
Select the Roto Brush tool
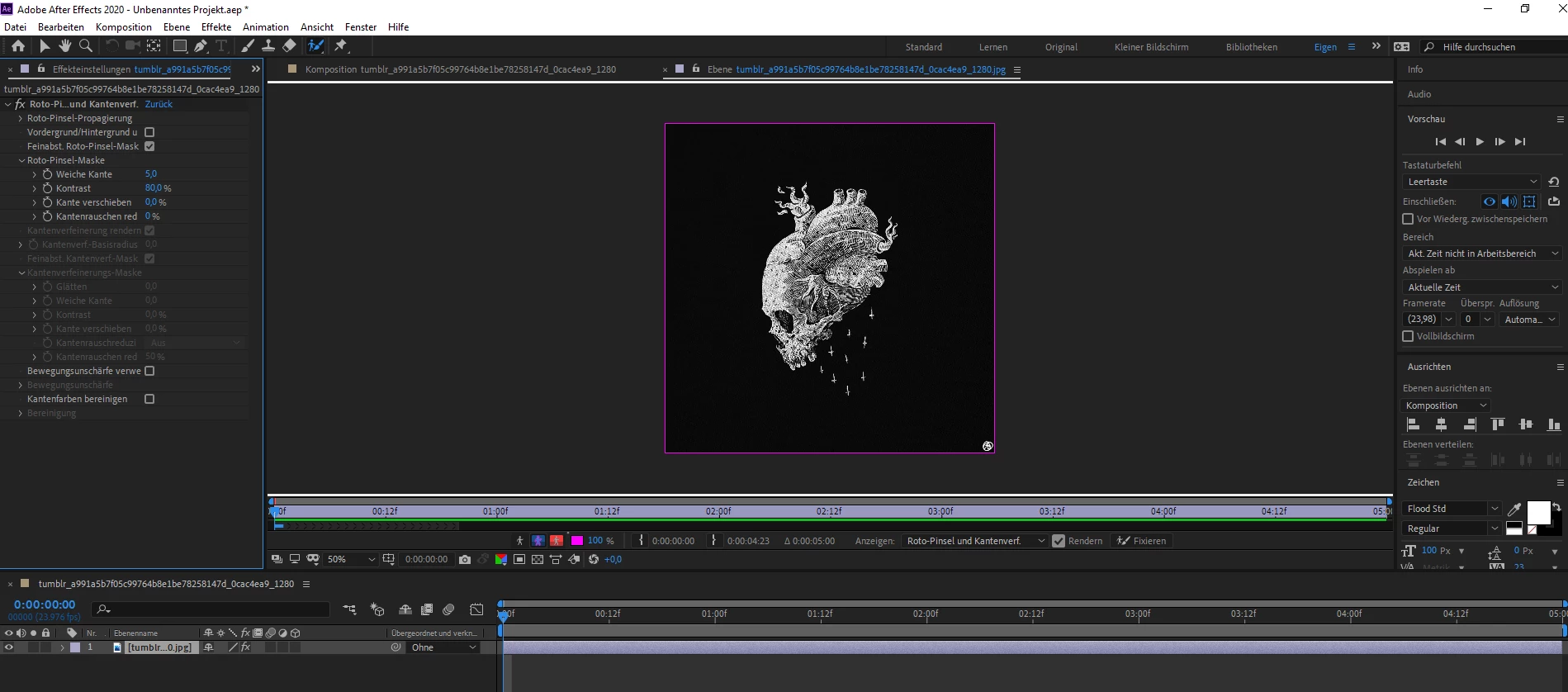316,46
